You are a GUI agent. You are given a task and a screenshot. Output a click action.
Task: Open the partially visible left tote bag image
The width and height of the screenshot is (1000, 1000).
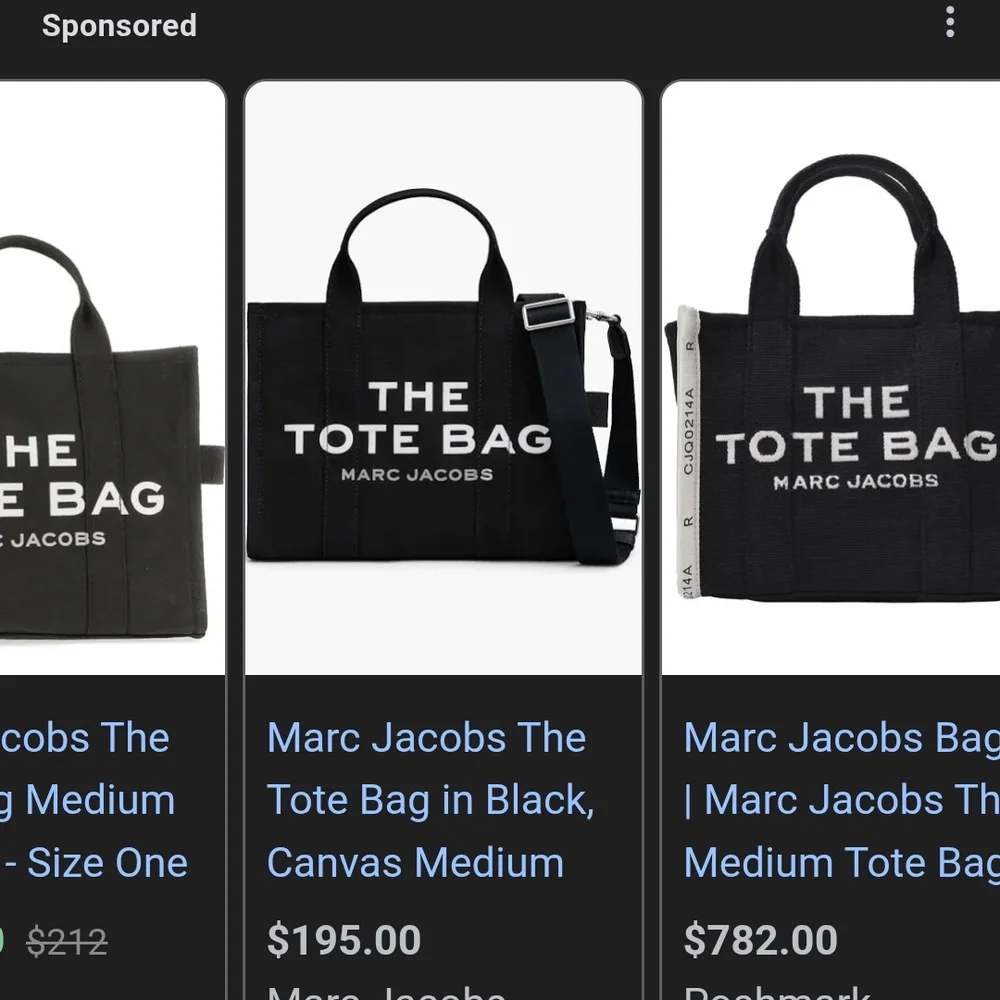[112, 378]
